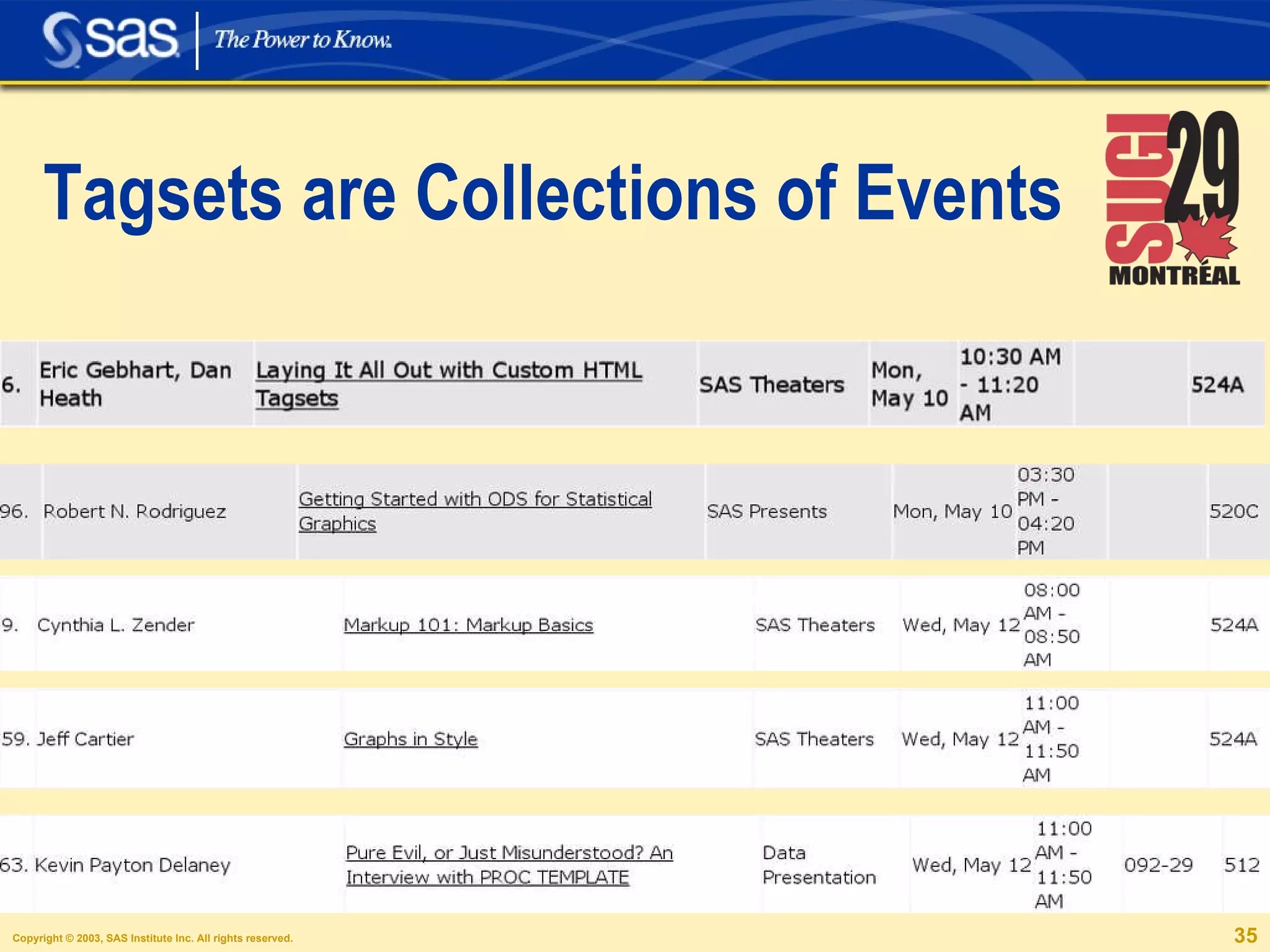This screenshot has height=952, width=1270.
Task: Click room '512'
Action: coord(1242,865)
